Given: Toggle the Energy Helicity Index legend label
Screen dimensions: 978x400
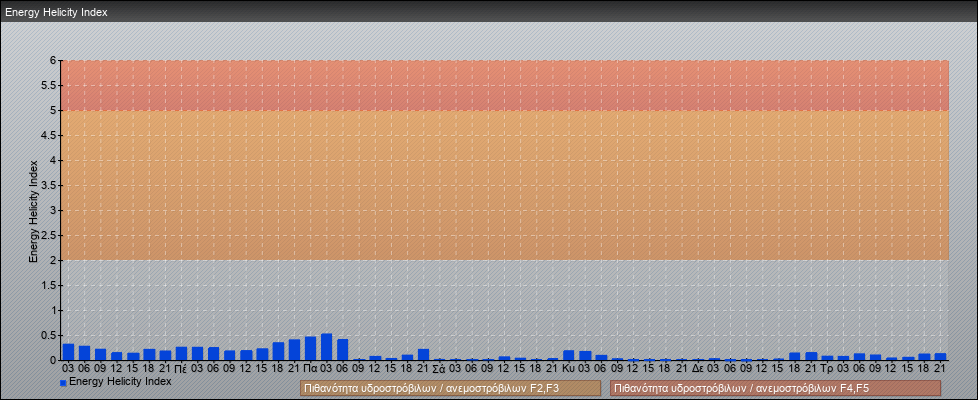Looking at the screenshot, I should coord(120,382).
